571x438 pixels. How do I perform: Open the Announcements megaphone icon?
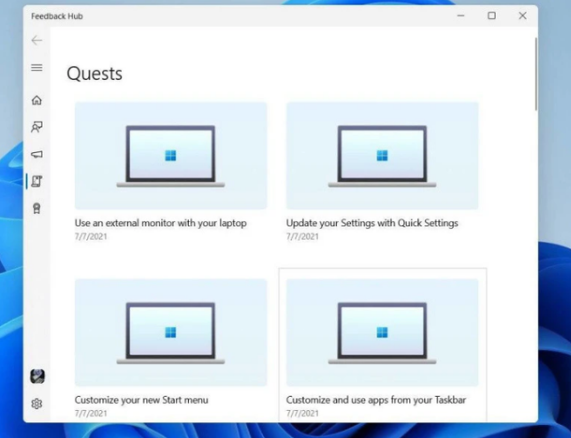37,154
